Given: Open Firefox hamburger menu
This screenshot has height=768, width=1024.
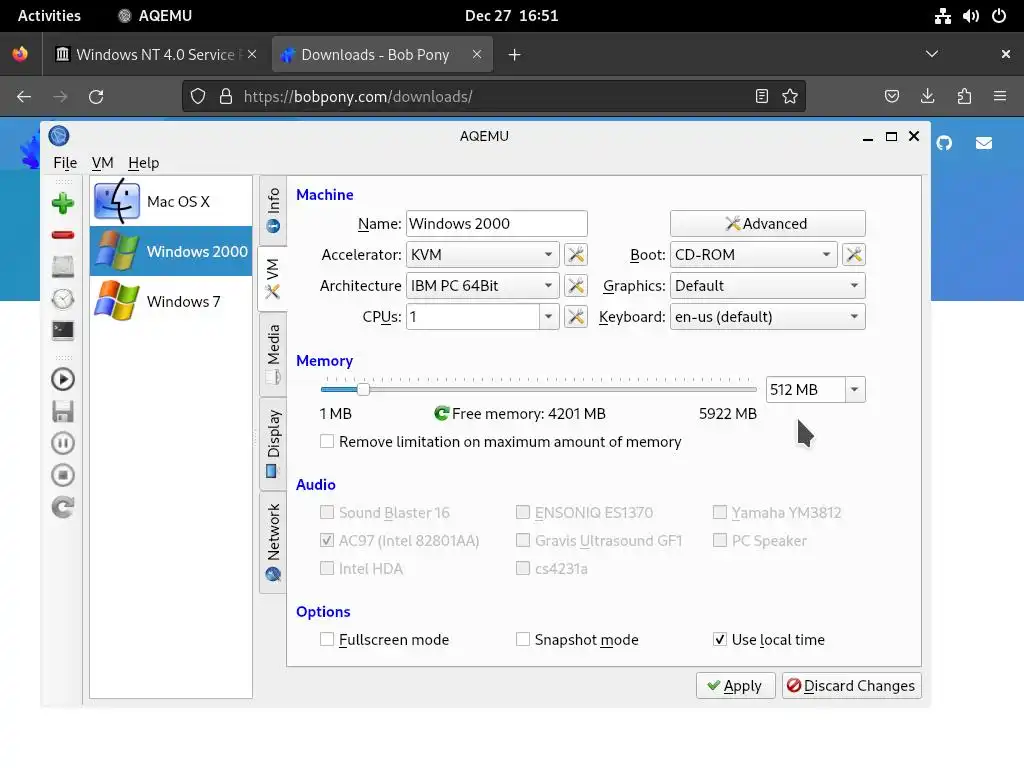Looking at the screenshot, I should click(1000, 97).
